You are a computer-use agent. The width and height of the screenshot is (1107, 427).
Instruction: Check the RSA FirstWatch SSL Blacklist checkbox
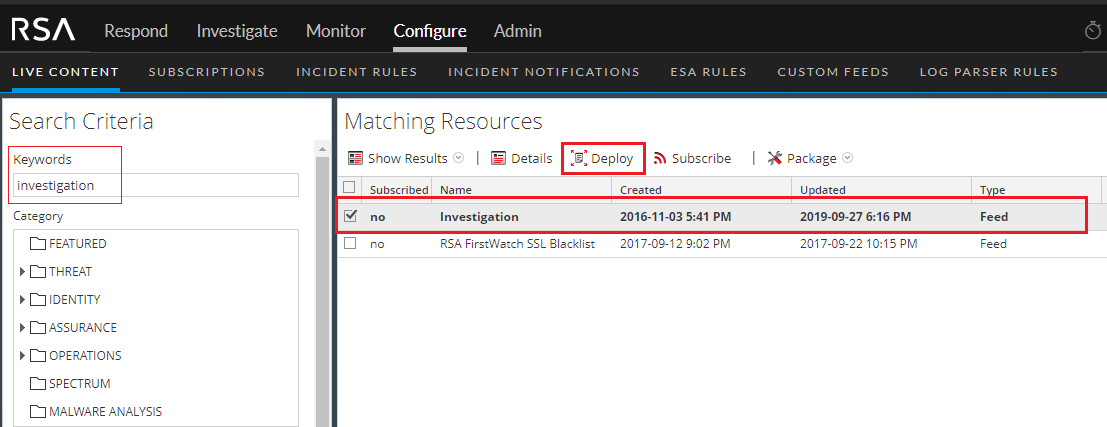[x=350, y=243]
